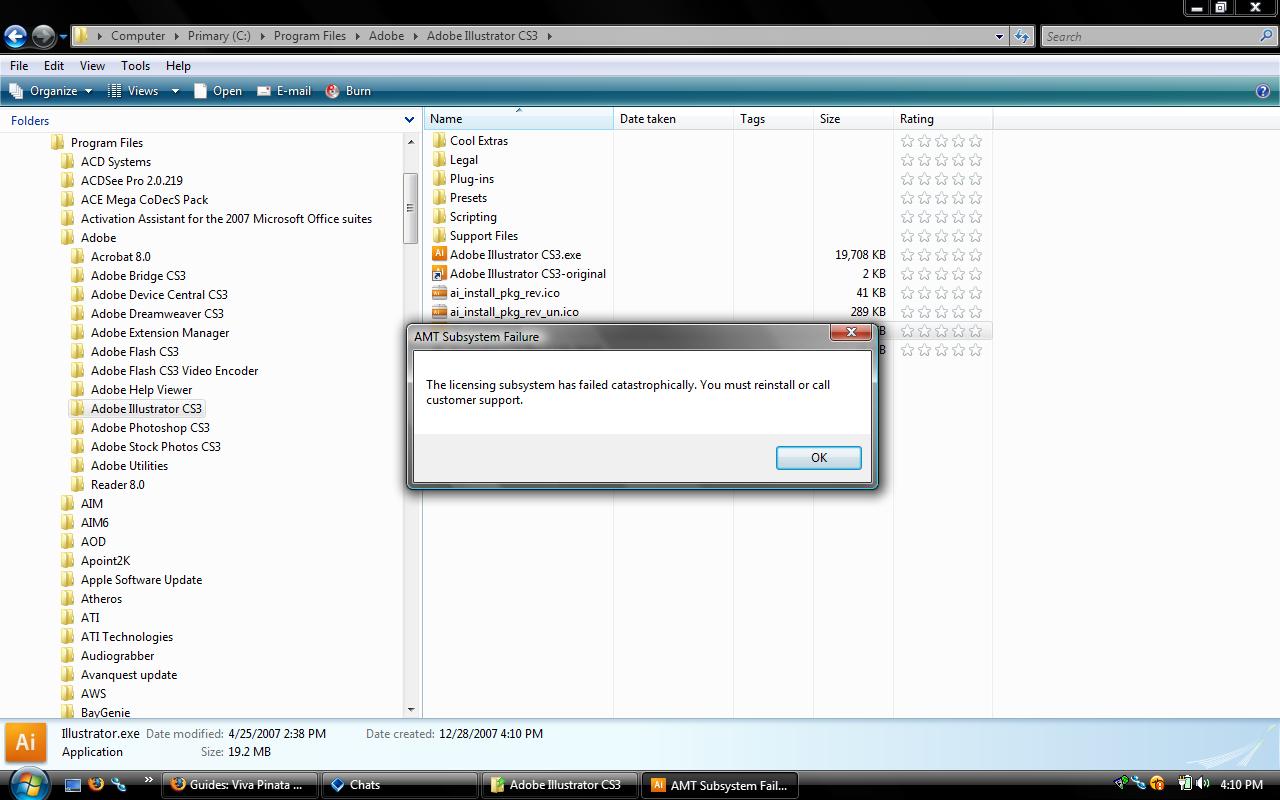Click the Back navigation arrow
Image resolution: width=1280 pixels, height=800 pixels.
15,36
